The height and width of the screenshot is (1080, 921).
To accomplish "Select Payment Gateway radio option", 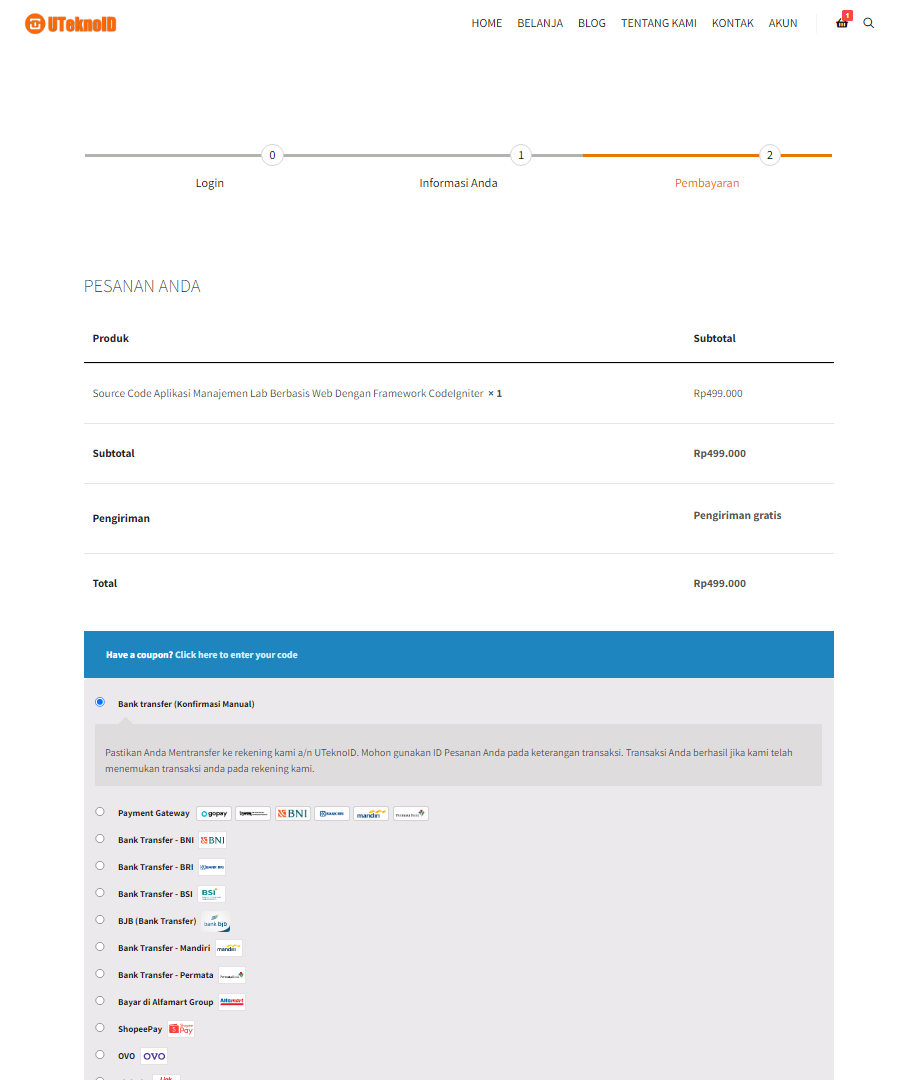I will [100, 811].
